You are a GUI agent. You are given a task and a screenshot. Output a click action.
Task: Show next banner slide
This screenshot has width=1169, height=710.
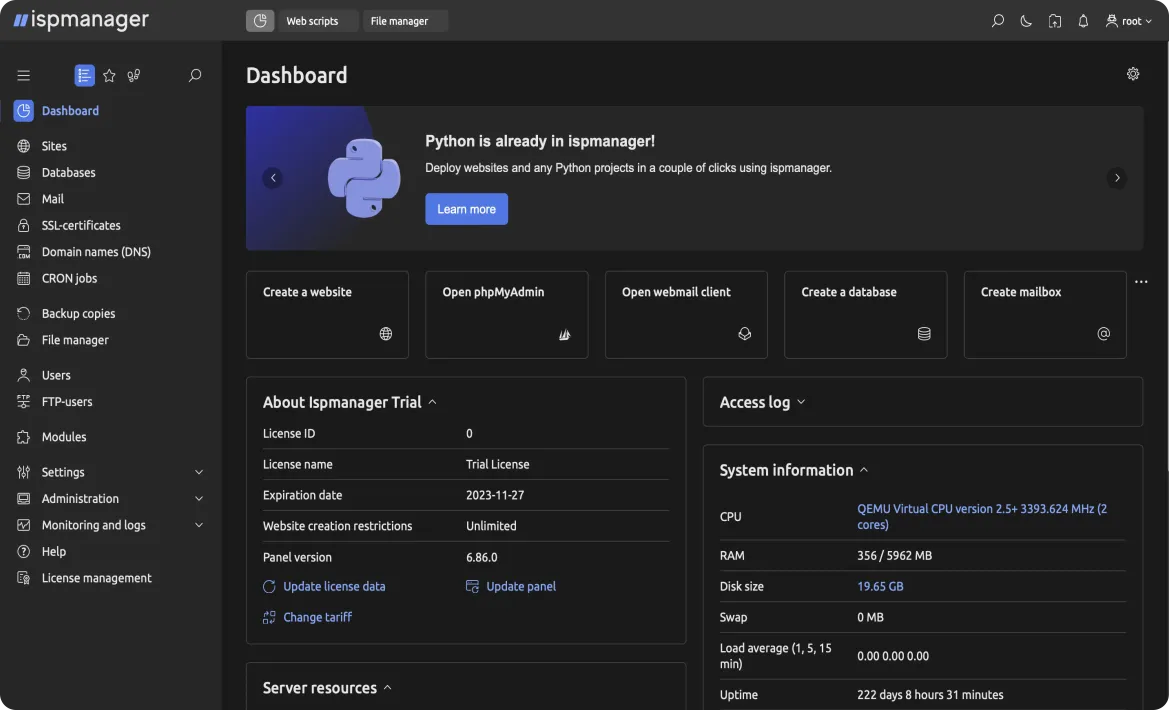[1117, 178]
